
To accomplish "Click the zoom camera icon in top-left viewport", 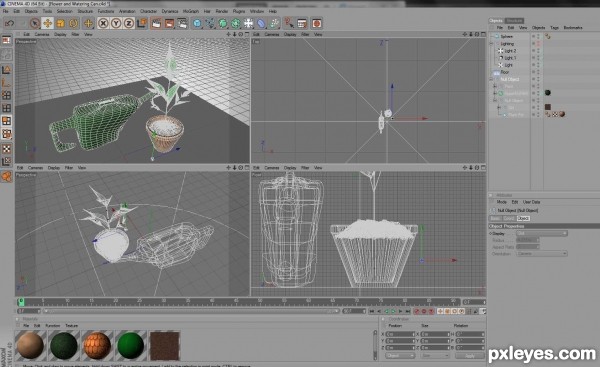I will click(x=235, y=34).
